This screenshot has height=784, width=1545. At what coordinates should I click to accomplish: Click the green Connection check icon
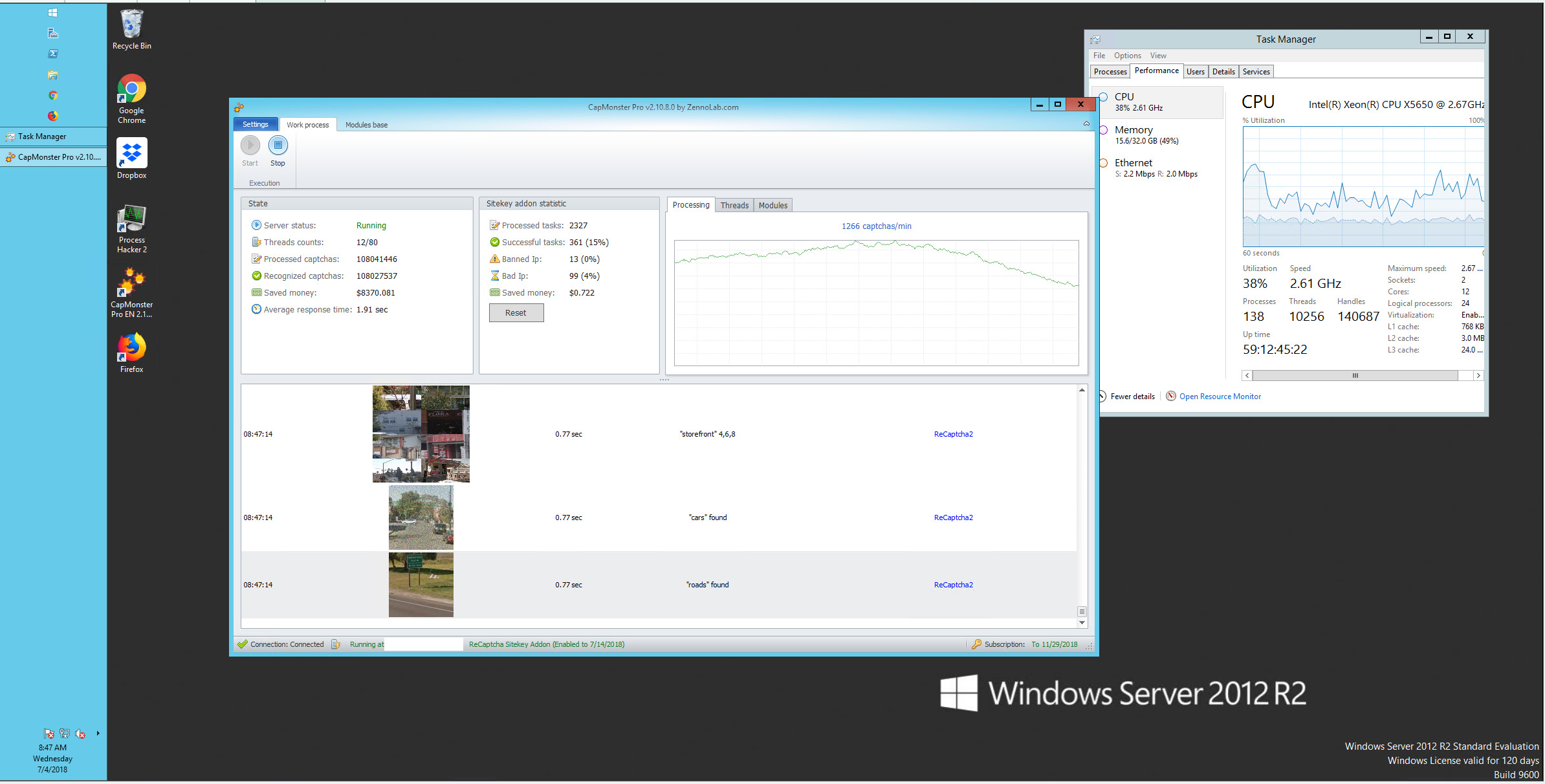[243, 644]
